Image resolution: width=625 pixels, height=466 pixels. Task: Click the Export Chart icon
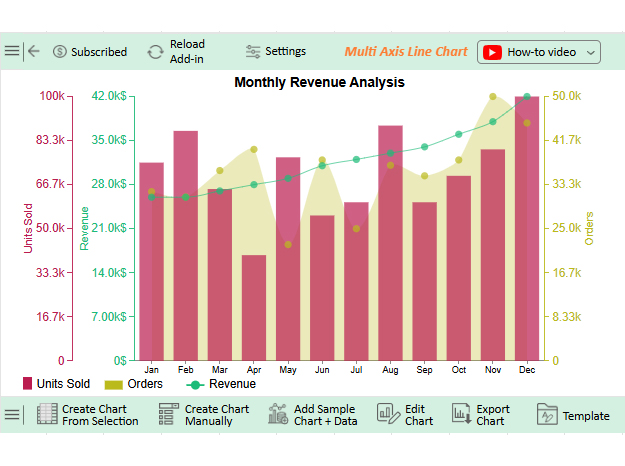pos(461,415)
